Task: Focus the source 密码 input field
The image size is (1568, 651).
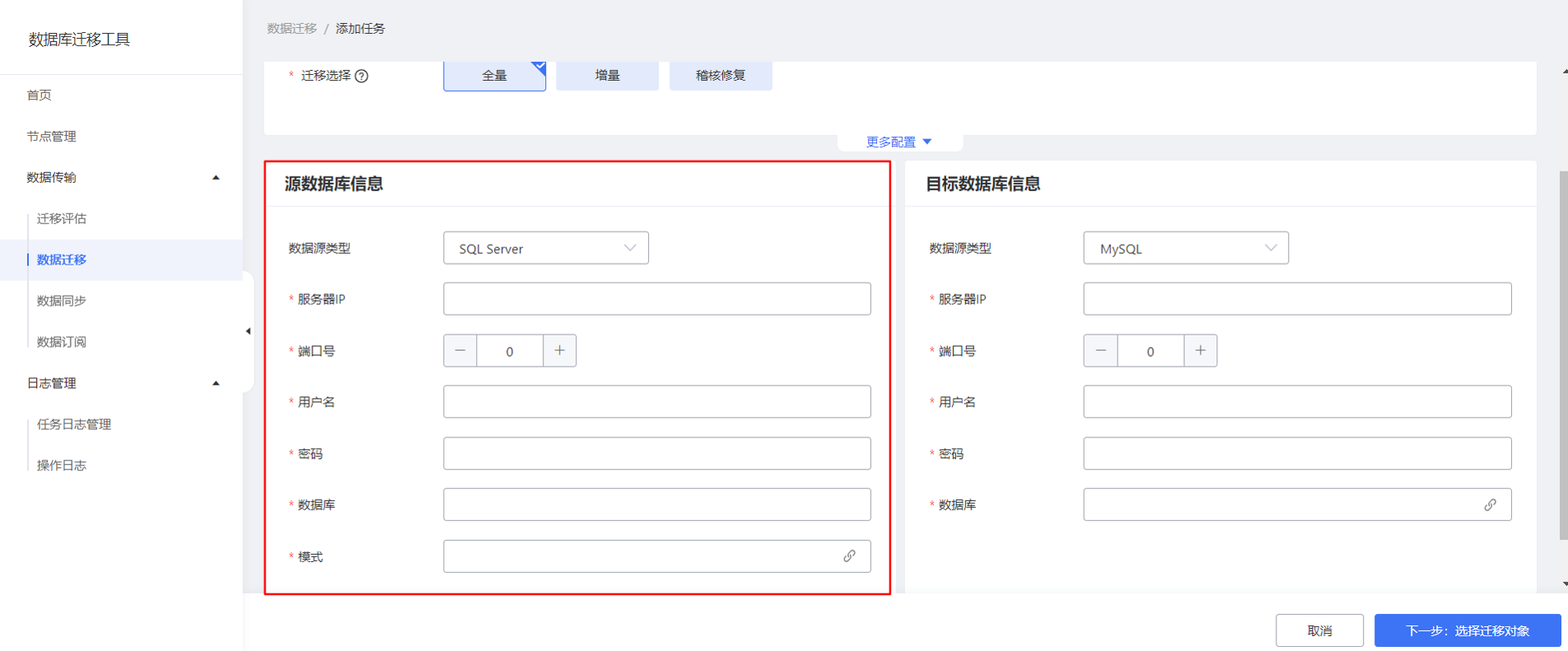Action: point(656,453)
